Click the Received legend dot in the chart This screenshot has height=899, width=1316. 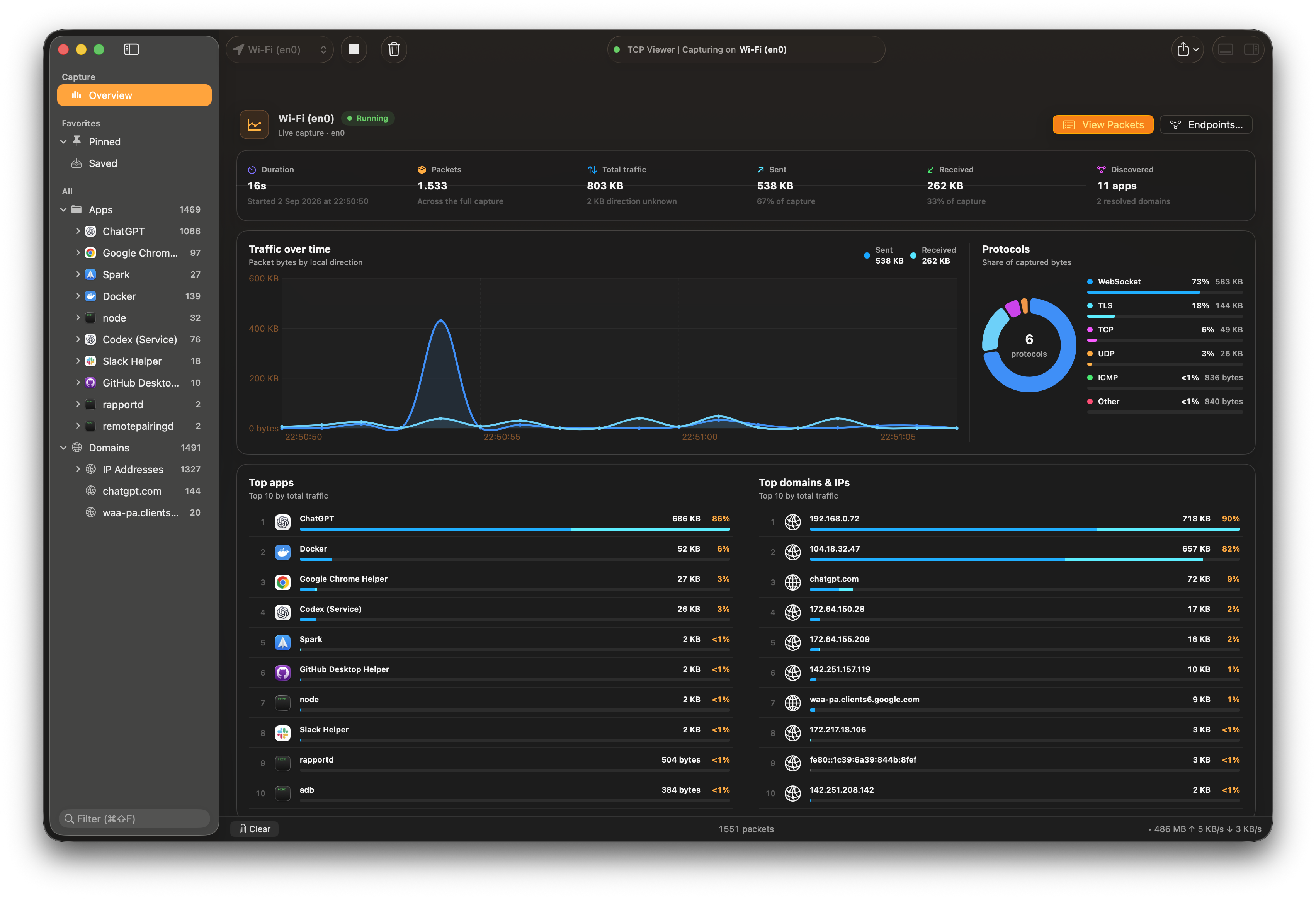[913, 255]
